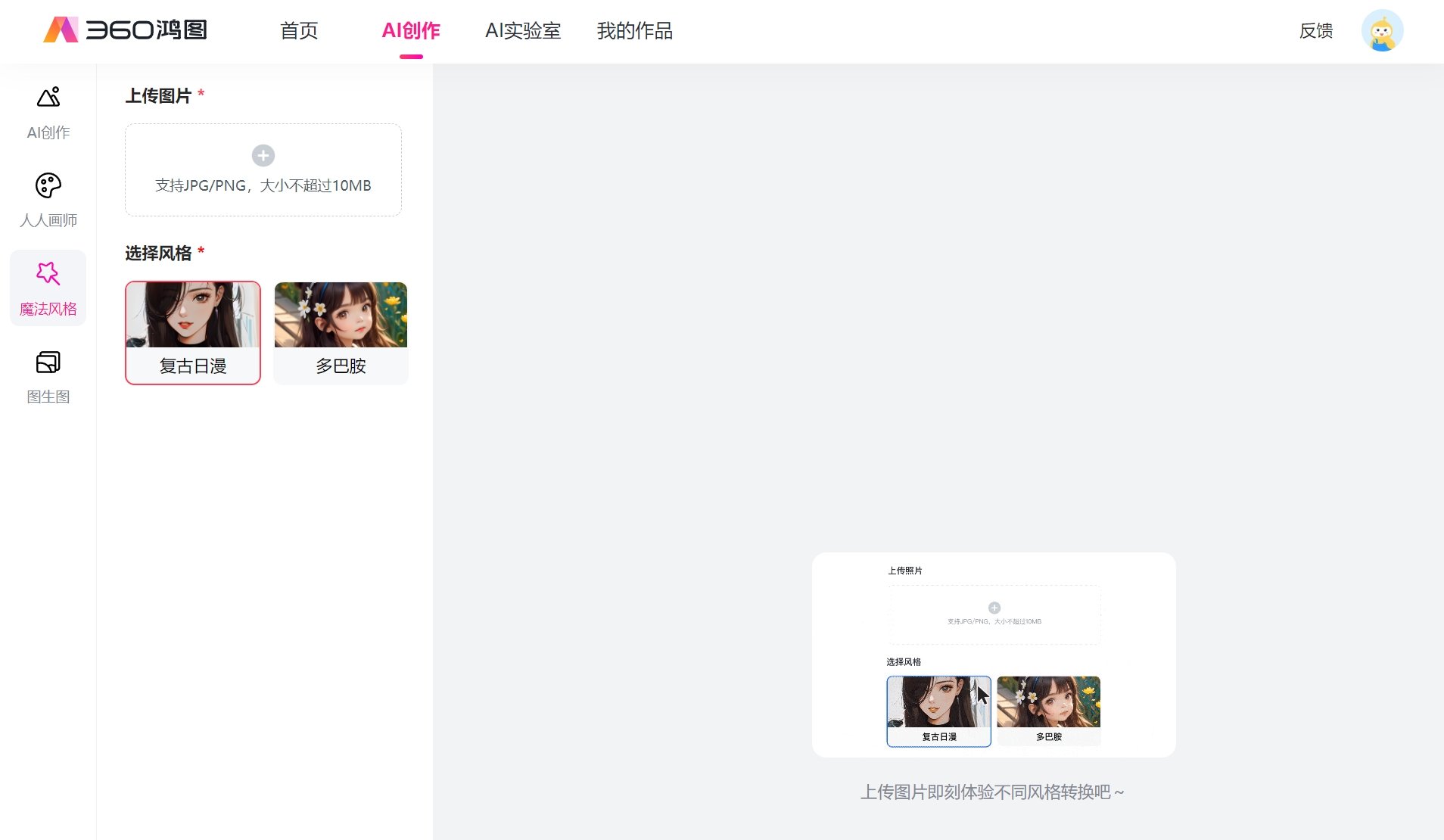Viewport: 1444px width, 840px height.
Task: Open the 图生图 image icon in sidebar
Action: pos(48,362)
